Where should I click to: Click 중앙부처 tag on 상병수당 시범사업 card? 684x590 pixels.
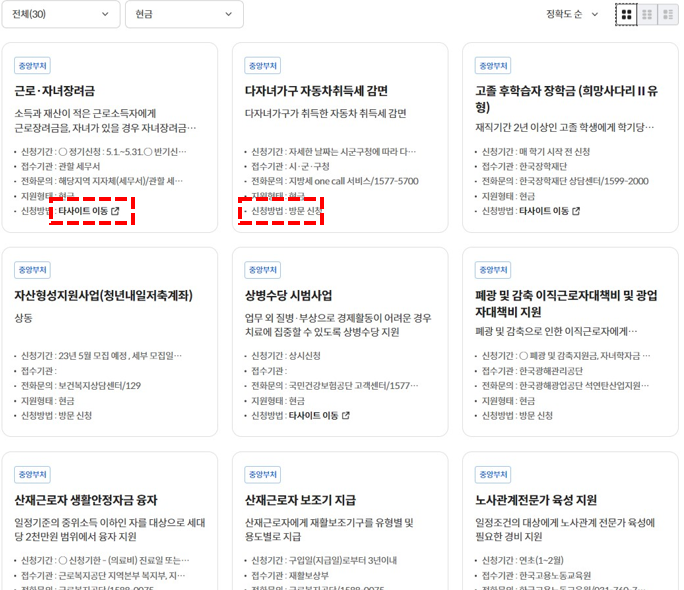(263, 270)
